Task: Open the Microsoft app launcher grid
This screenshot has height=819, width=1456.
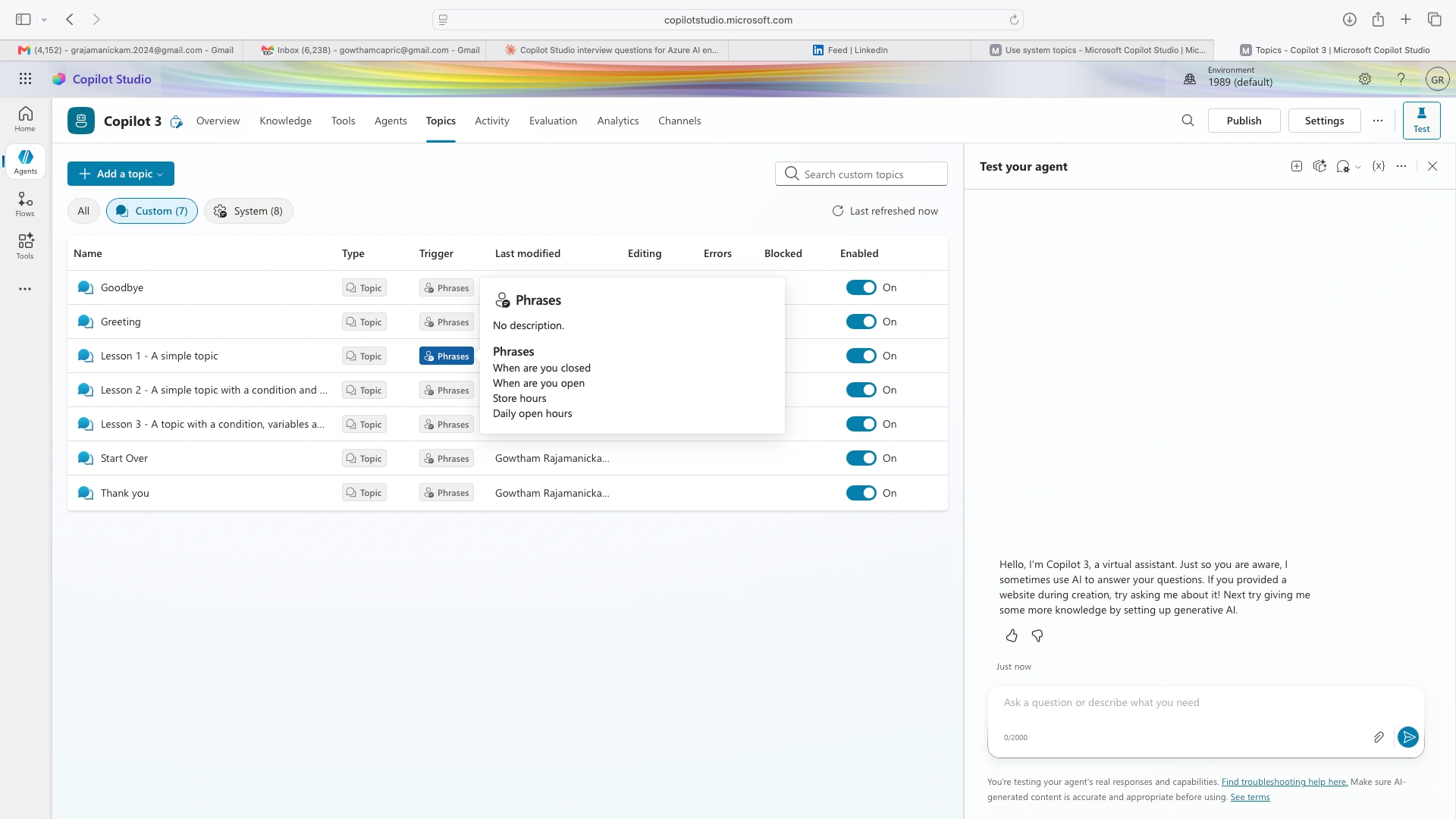Action: coord(25,79)
